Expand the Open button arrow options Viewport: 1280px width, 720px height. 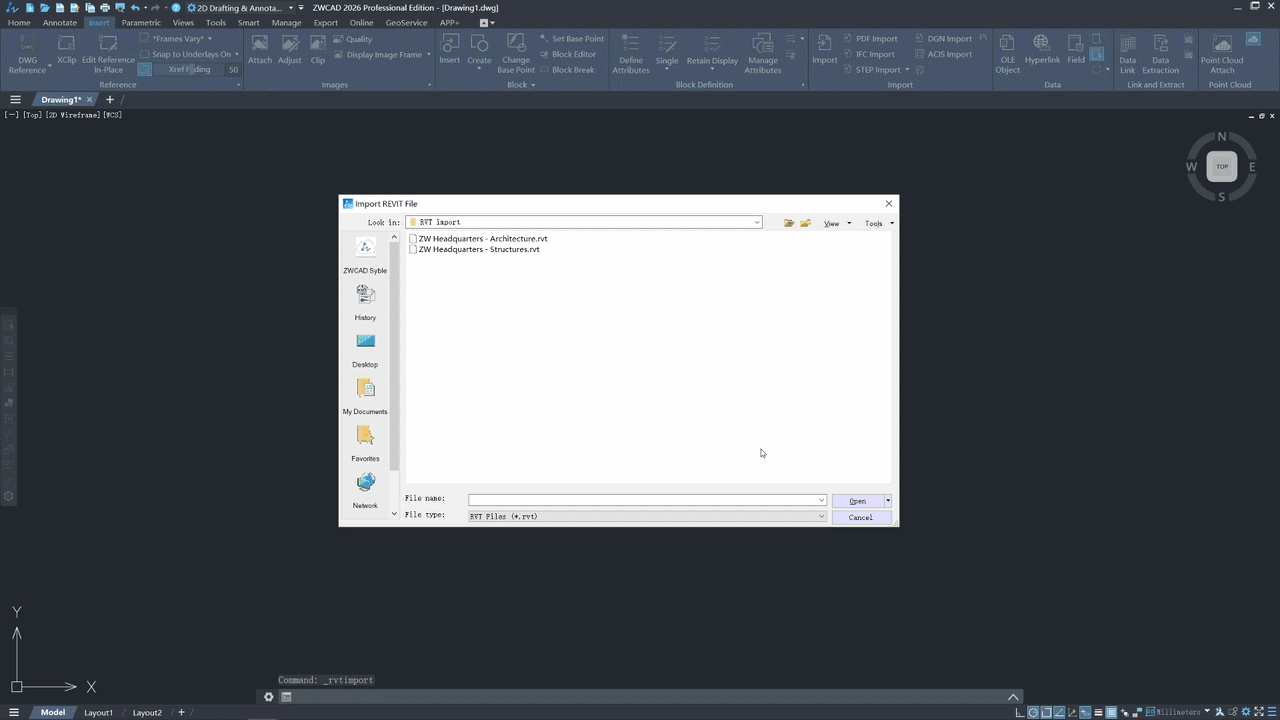click(888, 501)
